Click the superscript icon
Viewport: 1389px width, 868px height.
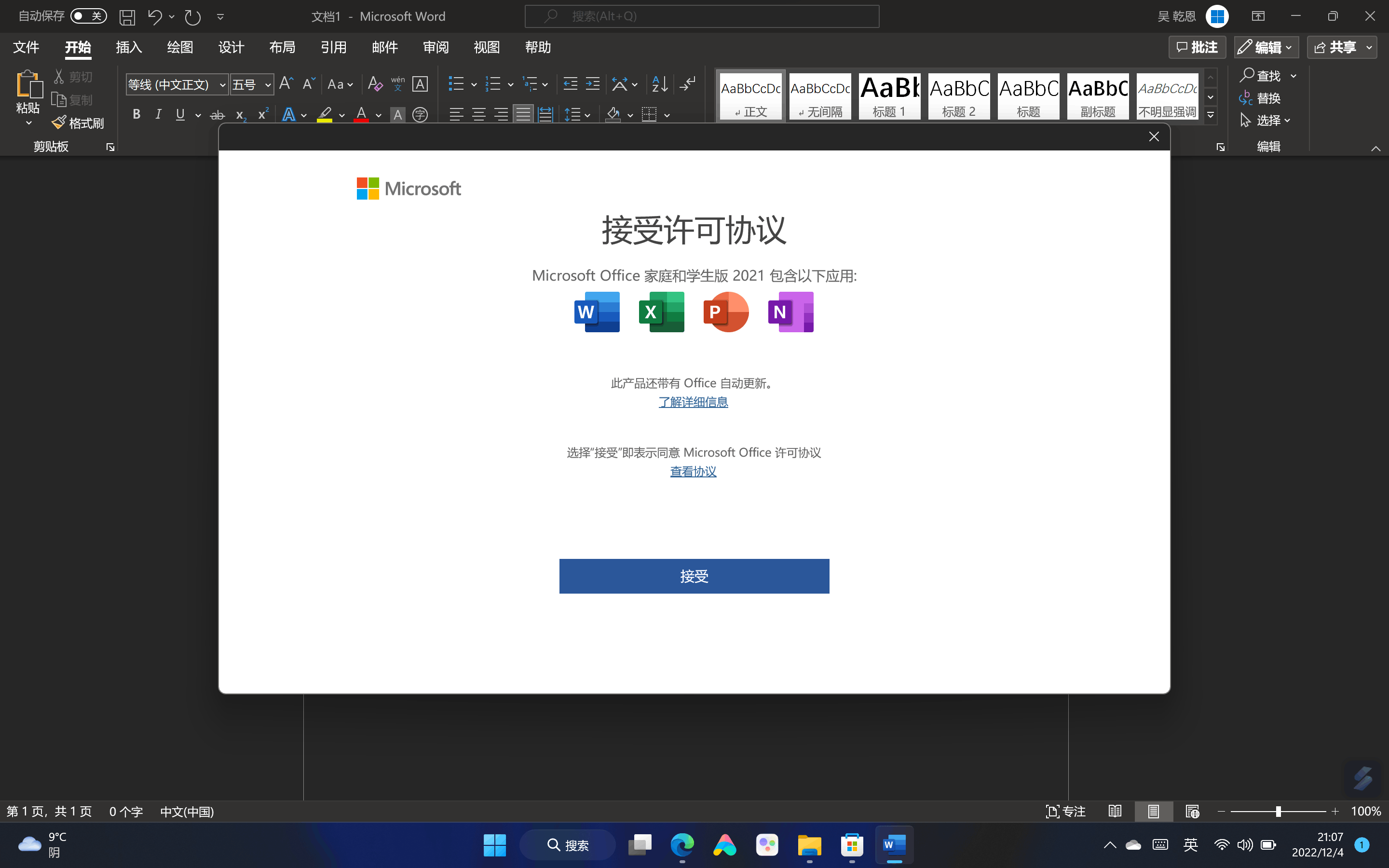pos(263,115)
